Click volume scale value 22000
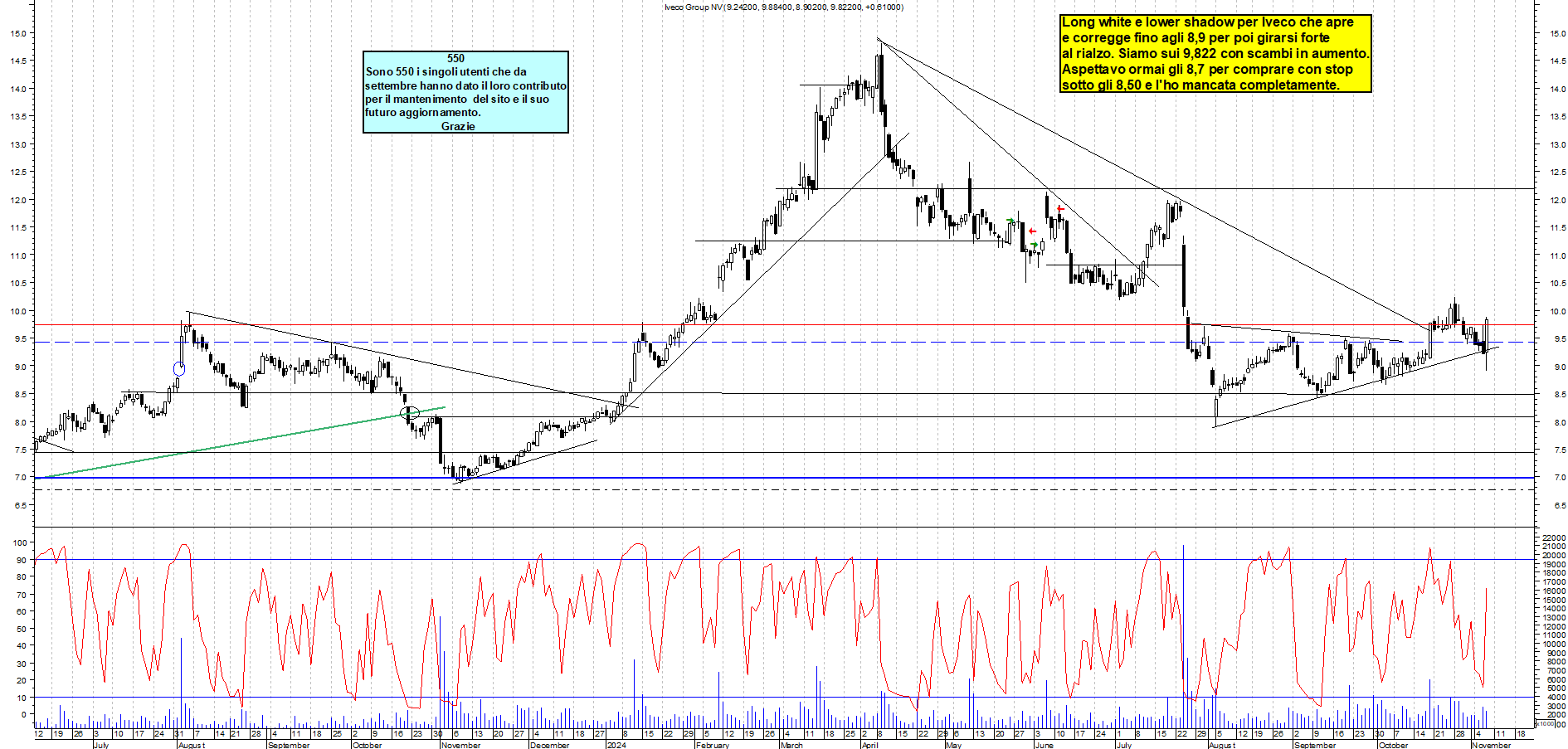 (x=1553, y=538)
